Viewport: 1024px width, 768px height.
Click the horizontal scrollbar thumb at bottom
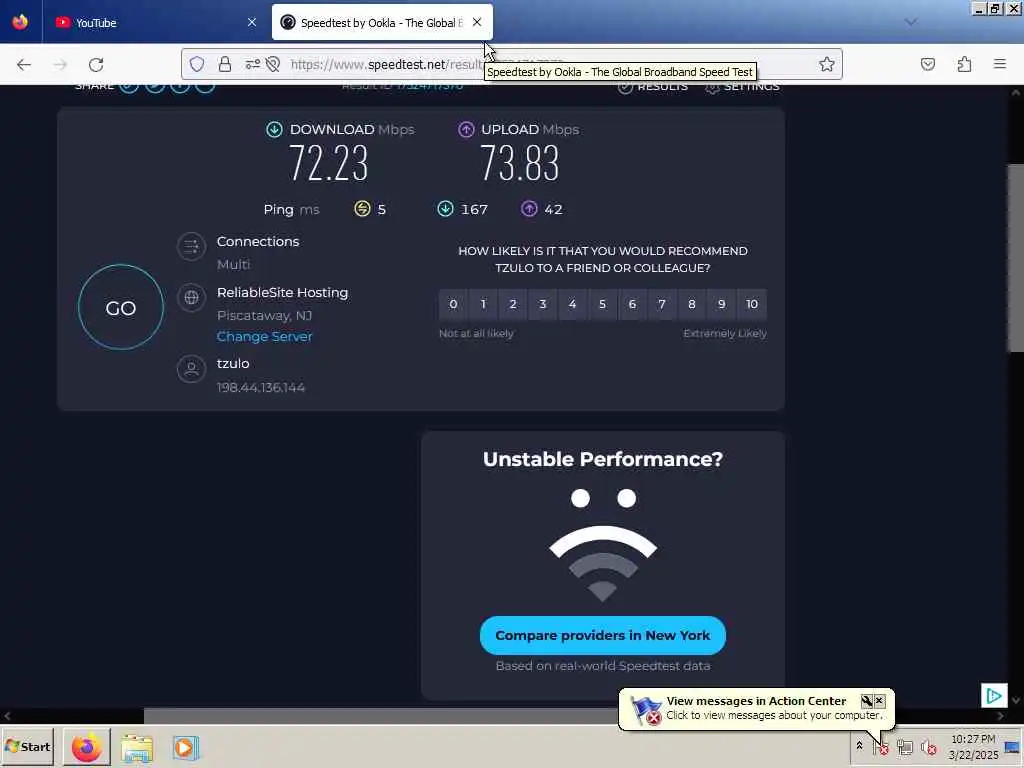point(418,716)
